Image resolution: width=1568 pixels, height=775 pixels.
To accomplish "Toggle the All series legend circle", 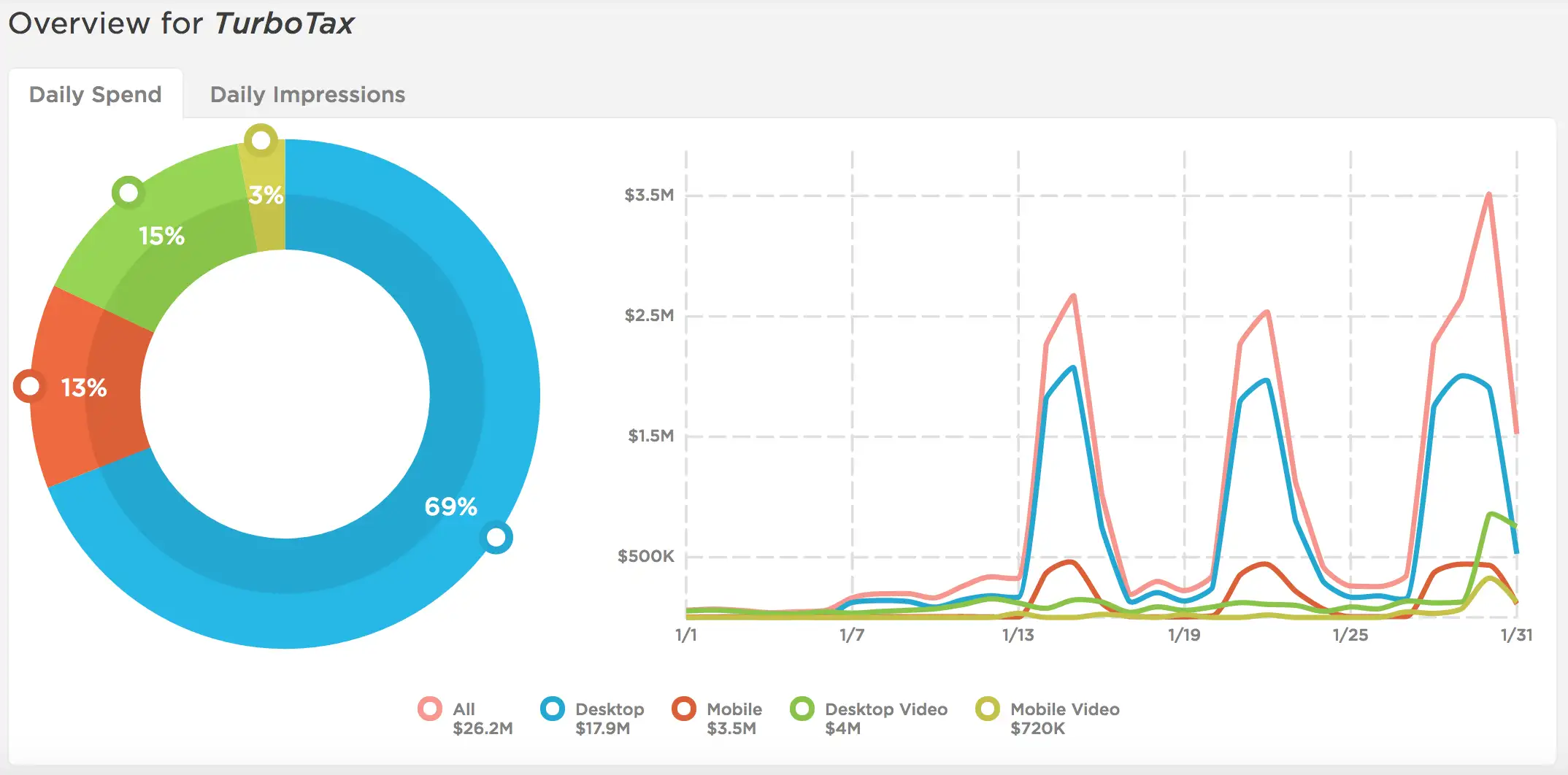I will (x=430, y=709).
